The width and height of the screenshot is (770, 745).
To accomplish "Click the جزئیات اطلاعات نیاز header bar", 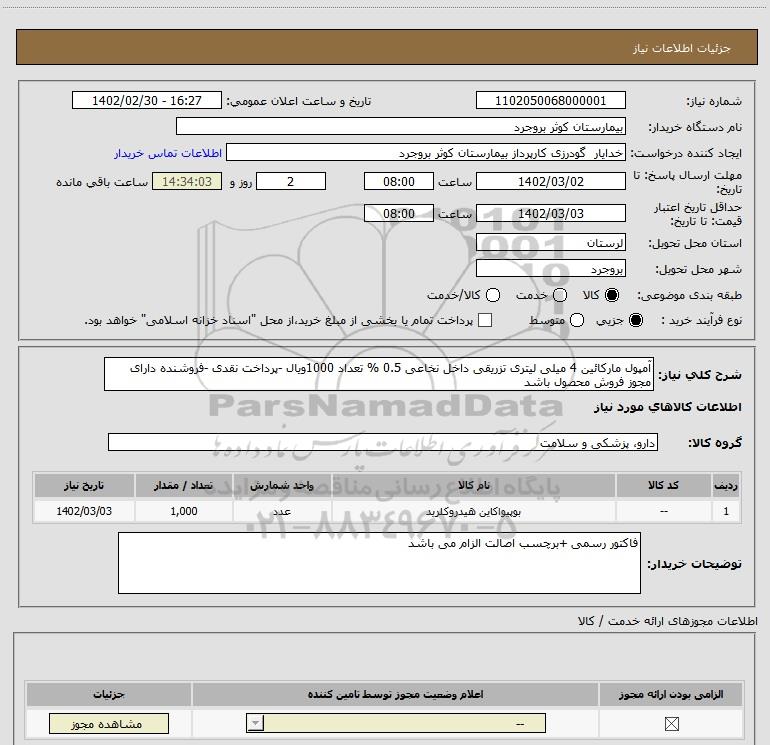I will point(386,47).
